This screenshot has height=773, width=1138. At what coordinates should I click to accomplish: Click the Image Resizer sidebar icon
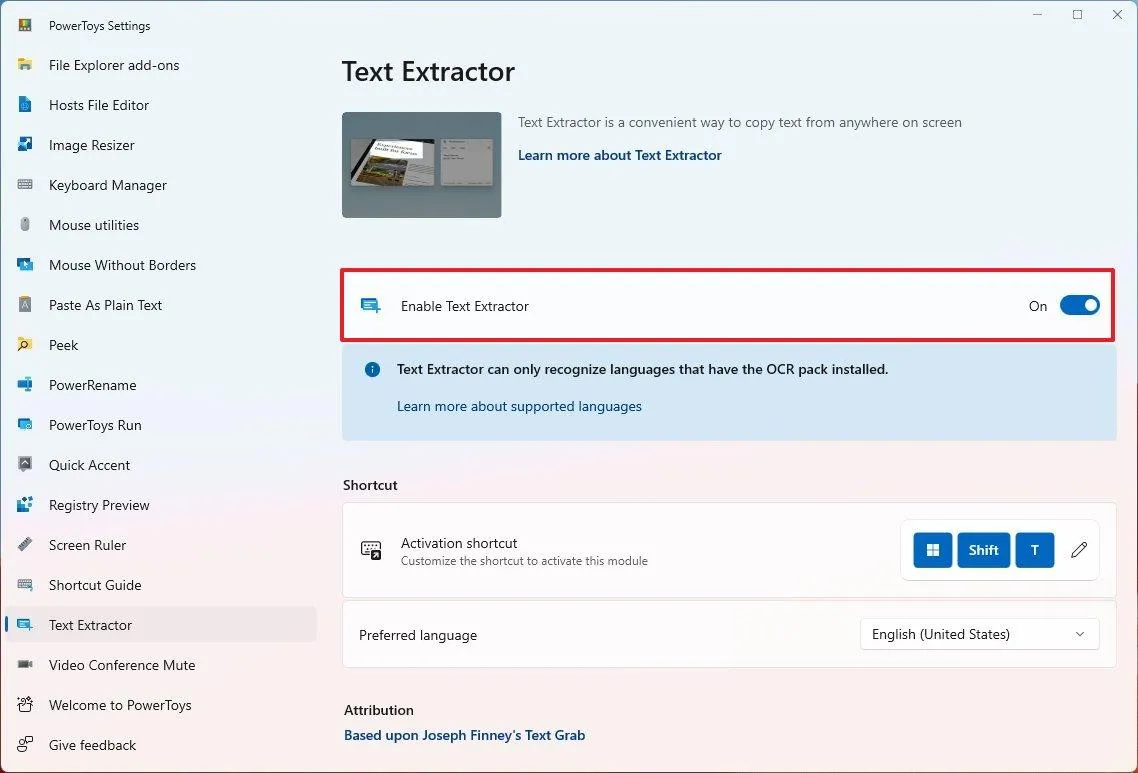pos(25,144)
